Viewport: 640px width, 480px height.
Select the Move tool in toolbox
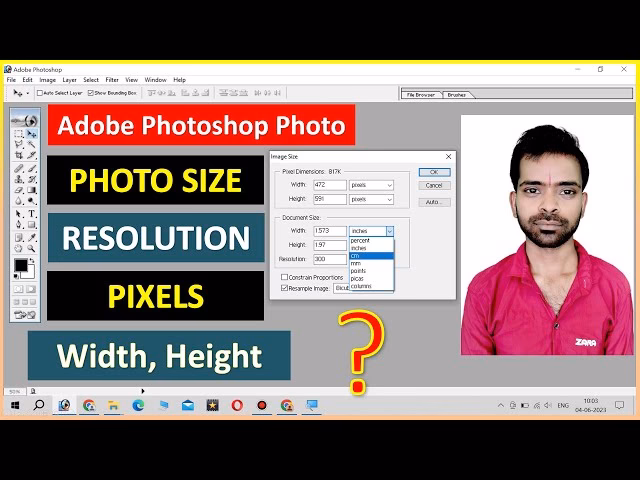click(x=31, y=134)
